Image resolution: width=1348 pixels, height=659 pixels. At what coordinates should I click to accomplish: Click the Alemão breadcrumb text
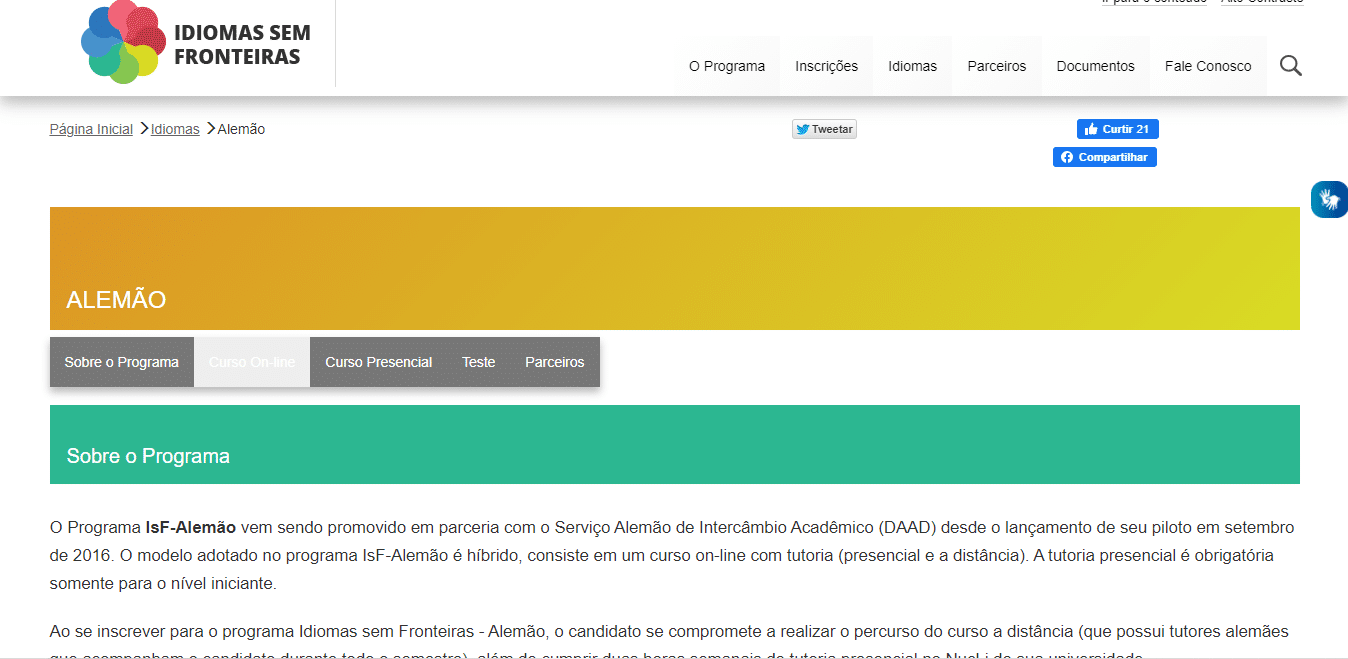click(241, 129)
